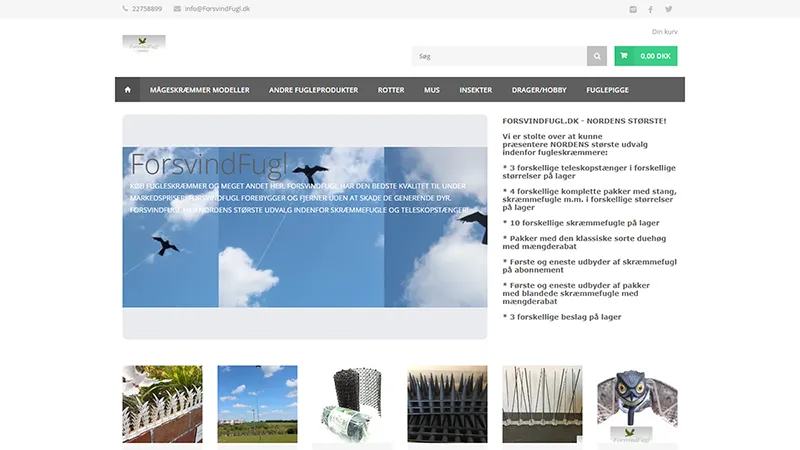Click the ForsvindFugl sky banner image
Viewport: 800px width, 450px height.
[x=305, y=227]
